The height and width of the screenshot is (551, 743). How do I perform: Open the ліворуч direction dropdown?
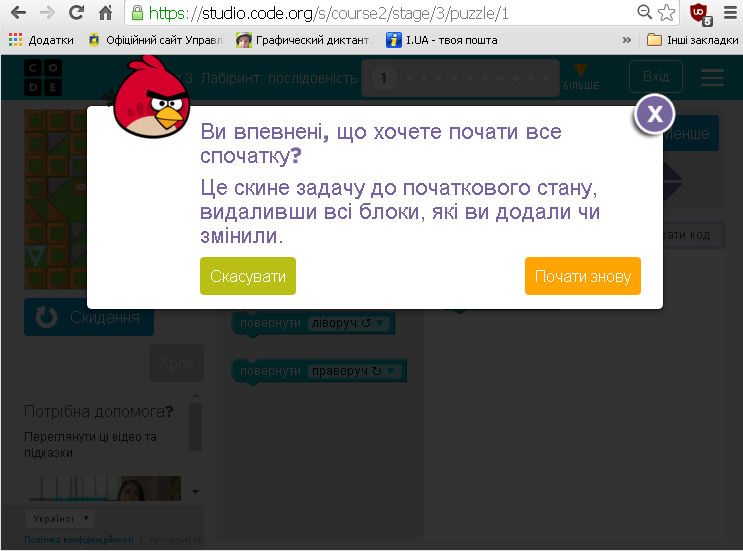tap(349, 323)
